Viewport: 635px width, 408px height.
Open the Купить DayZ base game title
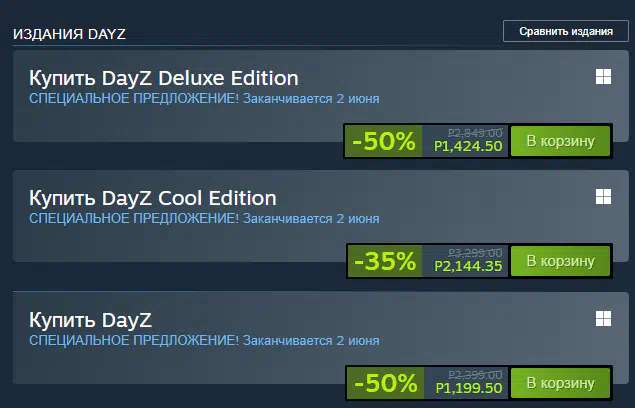[x=90, y=320]
